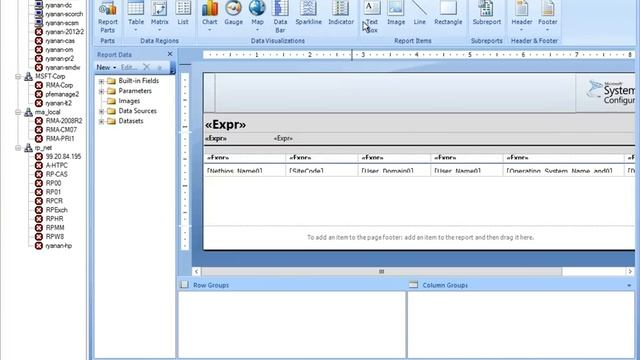Select the Image report item
The image size is (640, 360).
[x=396, y=14]
